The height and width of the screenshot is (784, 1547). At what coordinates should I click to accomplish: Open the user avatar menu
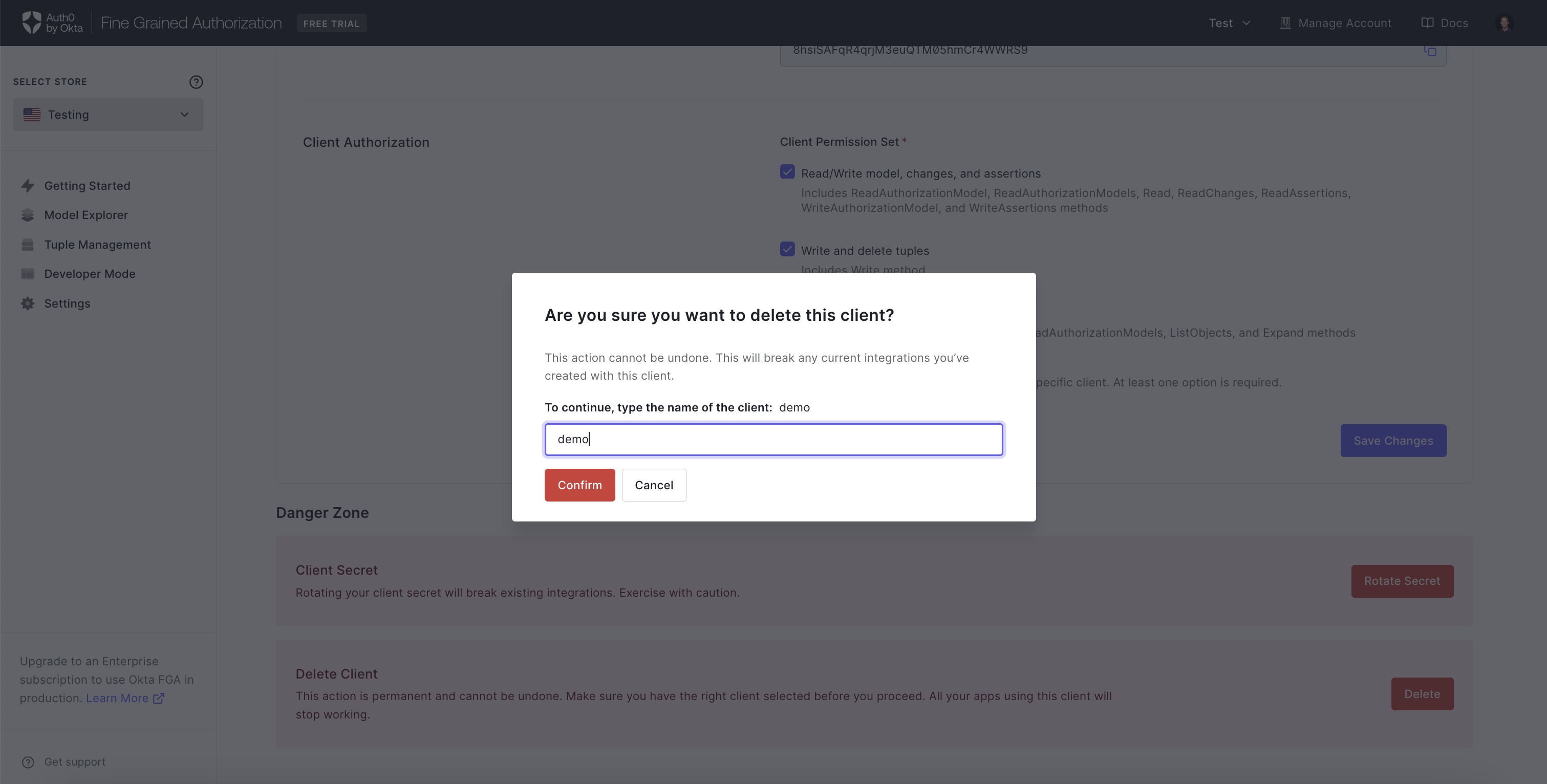[x=1505, y=23]
